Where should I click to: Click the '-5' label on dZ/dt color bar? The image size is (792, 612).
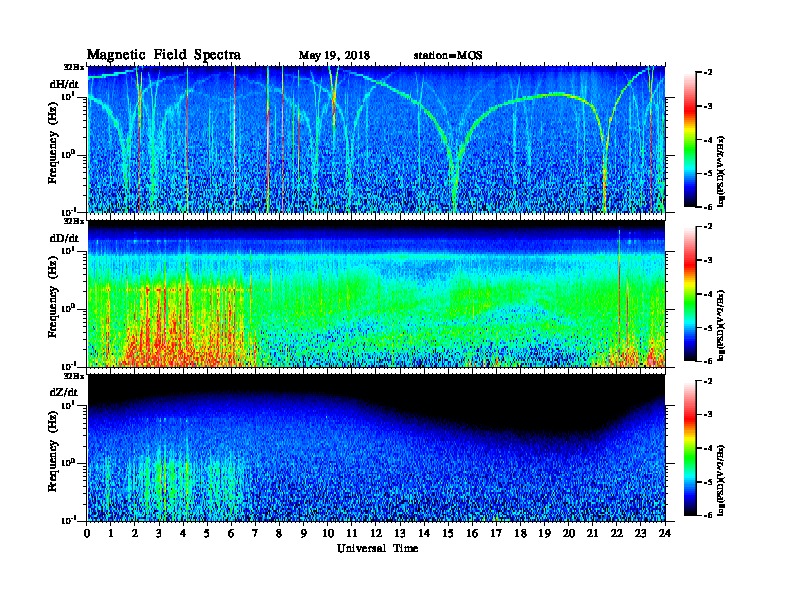pyautogui.click(x=708, y=482)
